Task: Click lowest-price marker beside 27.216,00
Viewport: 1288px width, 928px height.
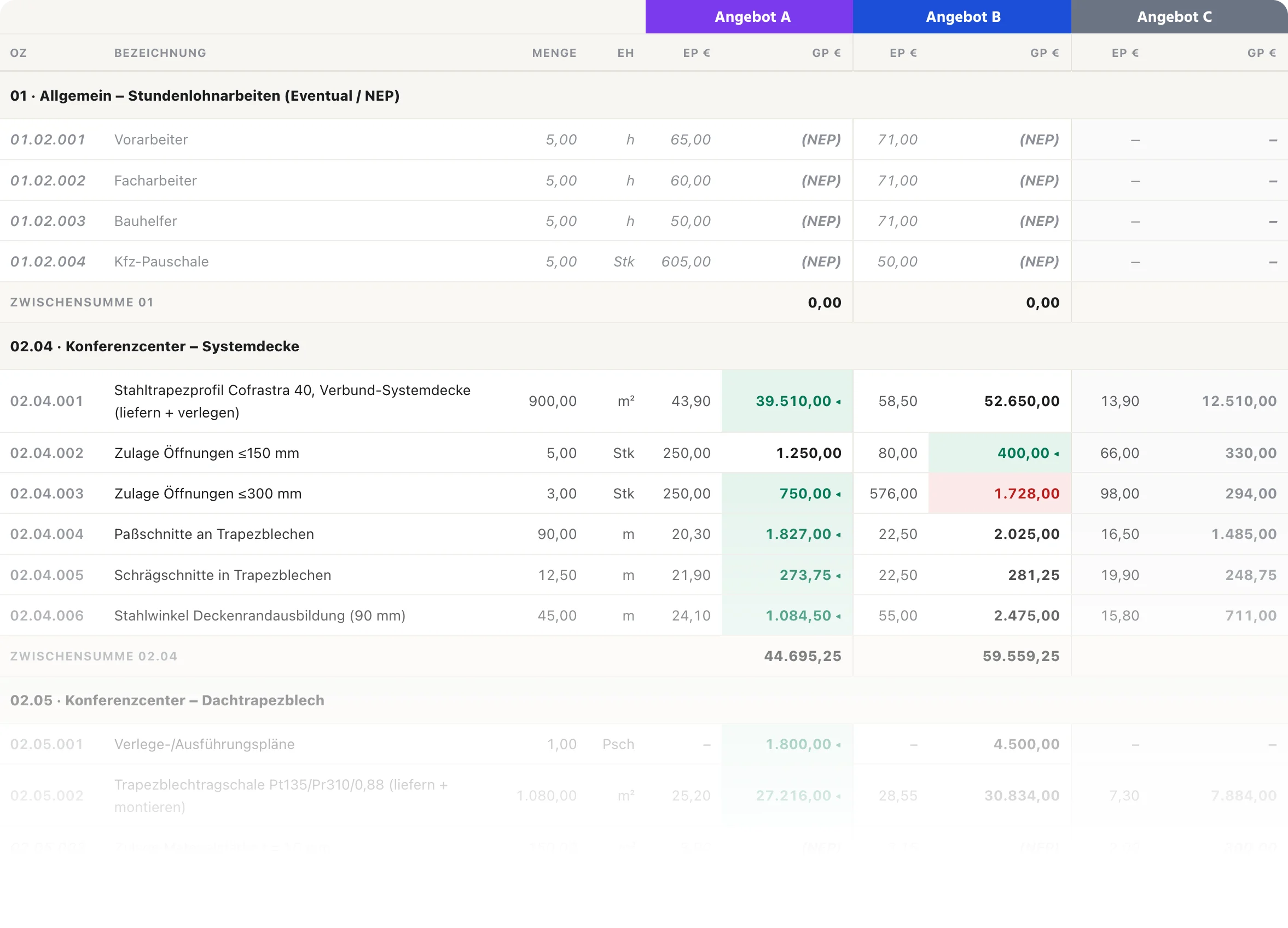Action: coord(838,796)
